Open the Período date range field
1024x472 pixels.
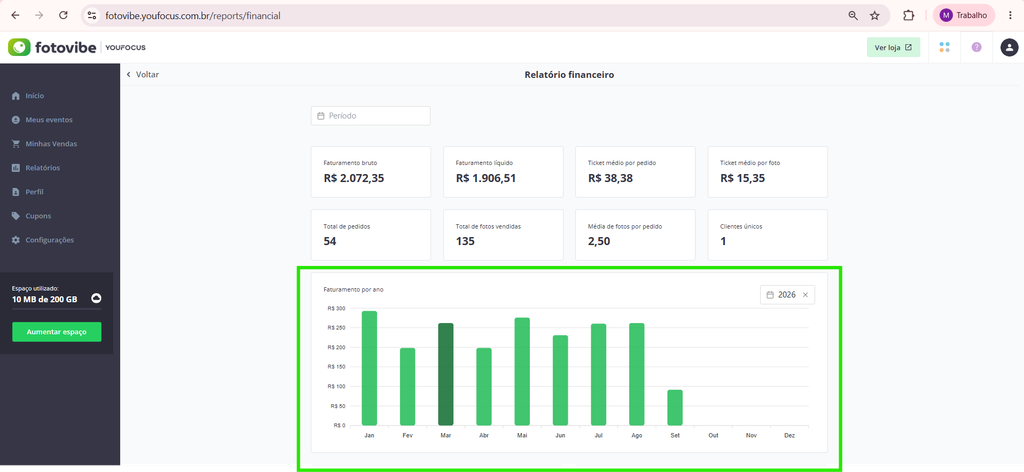point(370,116)
